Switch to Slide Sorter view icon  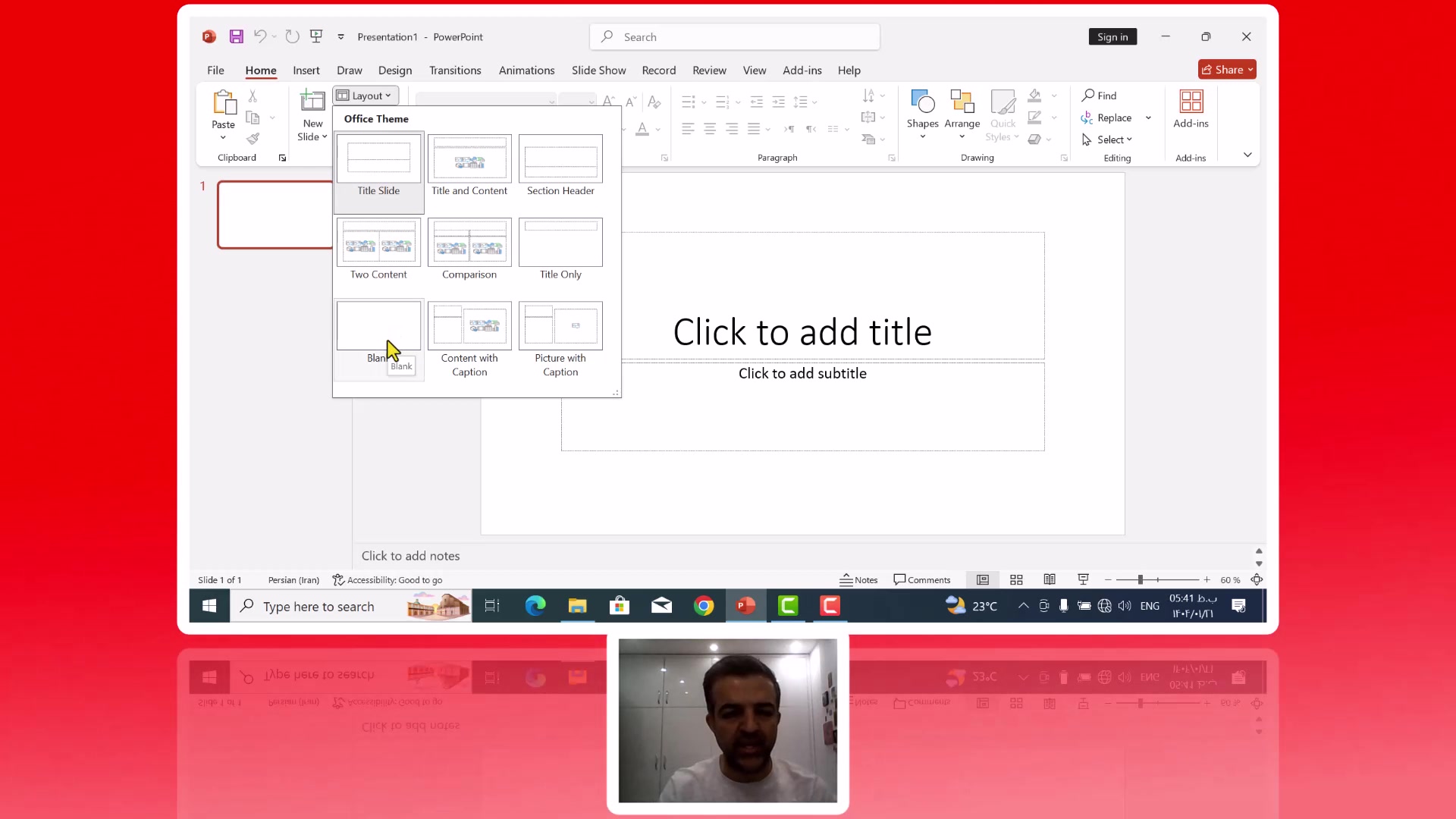(1016, 580)
